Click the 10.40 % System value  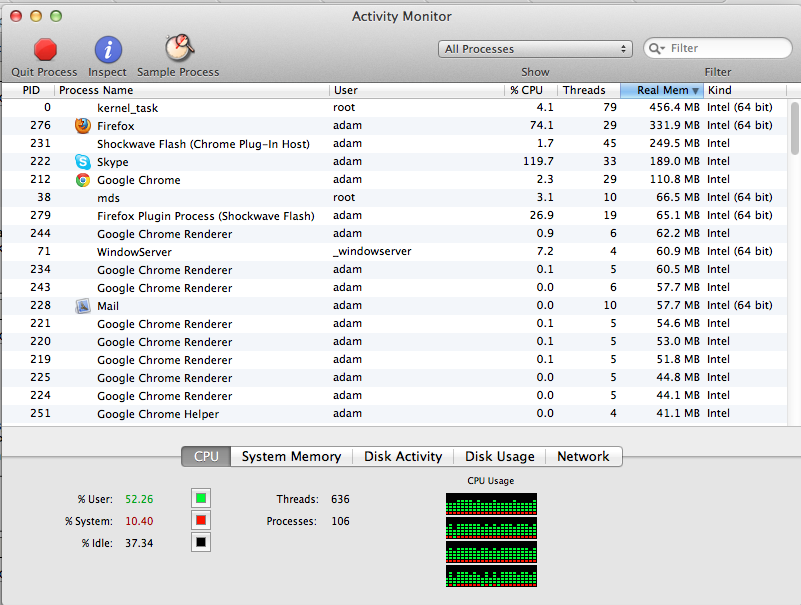(x=139, y=521)
